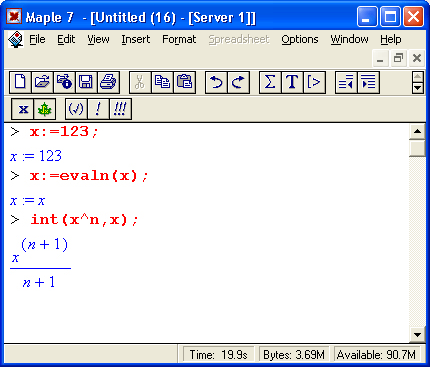Toggle the maple leaf input mode button
This screenshot has height=367, width=430.
click(45, 109)
